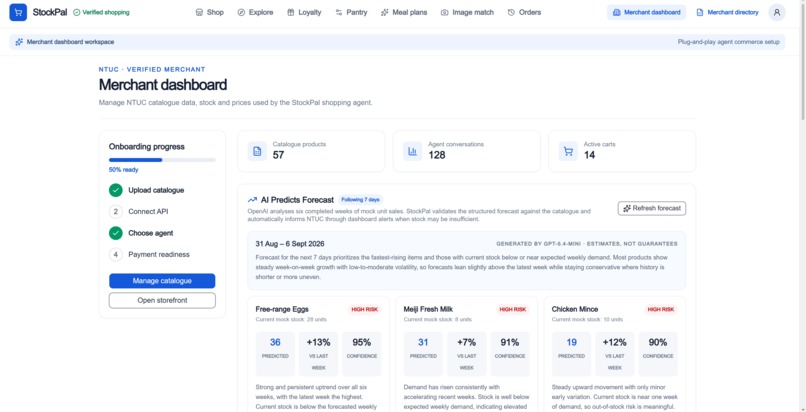Click the Agent conversations bar chart icon
This screenshot has width=806, height=412.
click(413, 151)
